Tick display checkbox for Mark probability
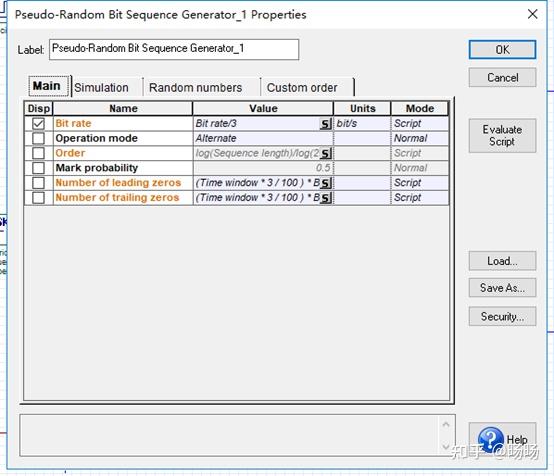Image resolution: width=554 pixels, height=476 pixels. [38, 168]
